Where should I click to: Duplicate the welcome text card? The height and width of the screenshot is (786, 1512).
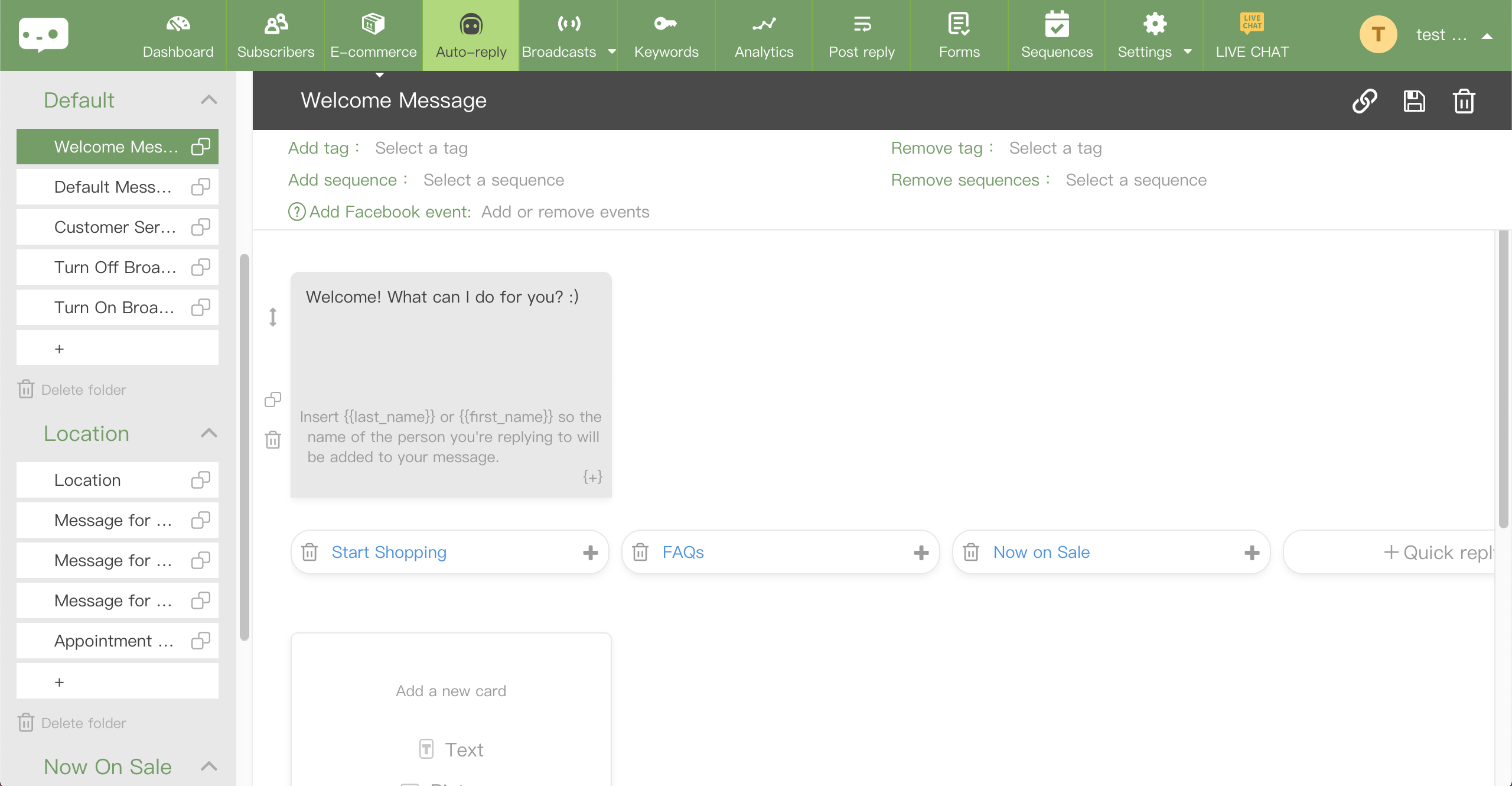coord(272,400)
